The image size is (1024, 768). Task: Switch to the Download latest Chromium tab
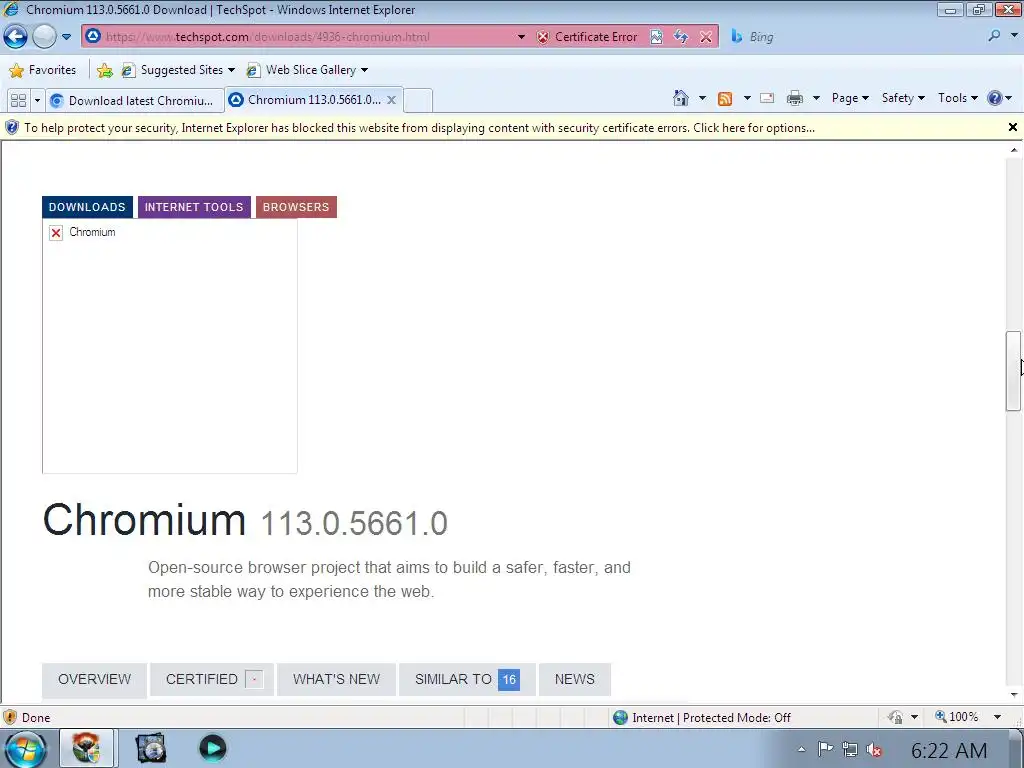pyautogui.click(x=135, y=101)
